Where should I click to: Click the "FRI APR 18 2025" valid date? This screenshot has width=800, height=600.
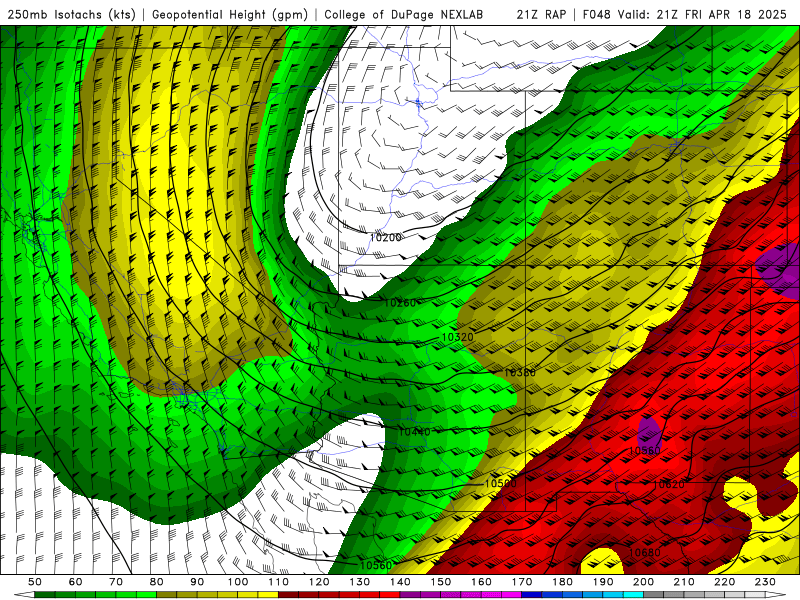coord(736,15)
